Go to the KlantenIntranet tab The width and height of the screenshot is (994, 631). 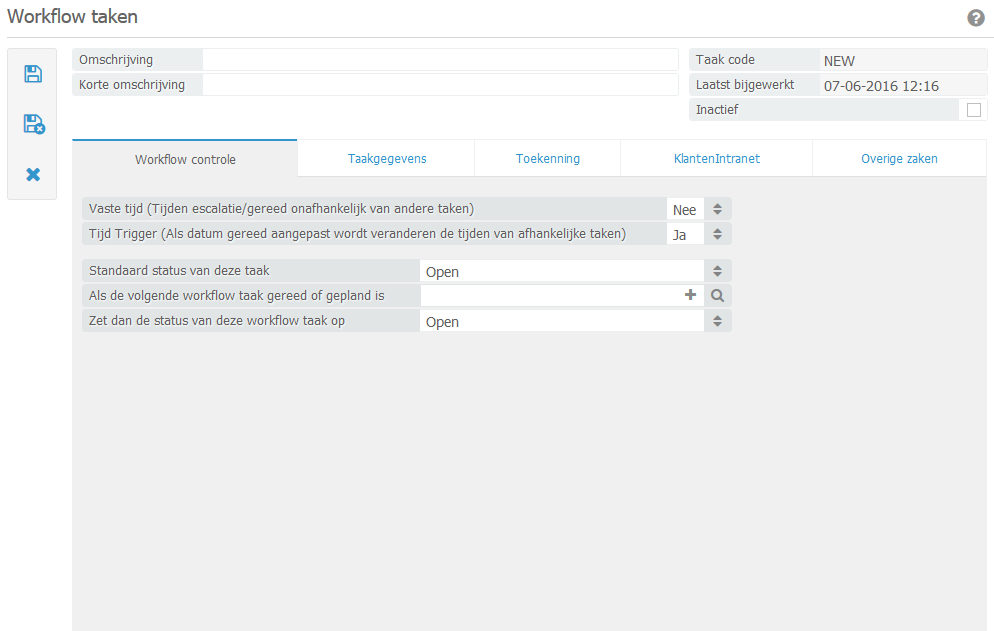pos(716,159)
